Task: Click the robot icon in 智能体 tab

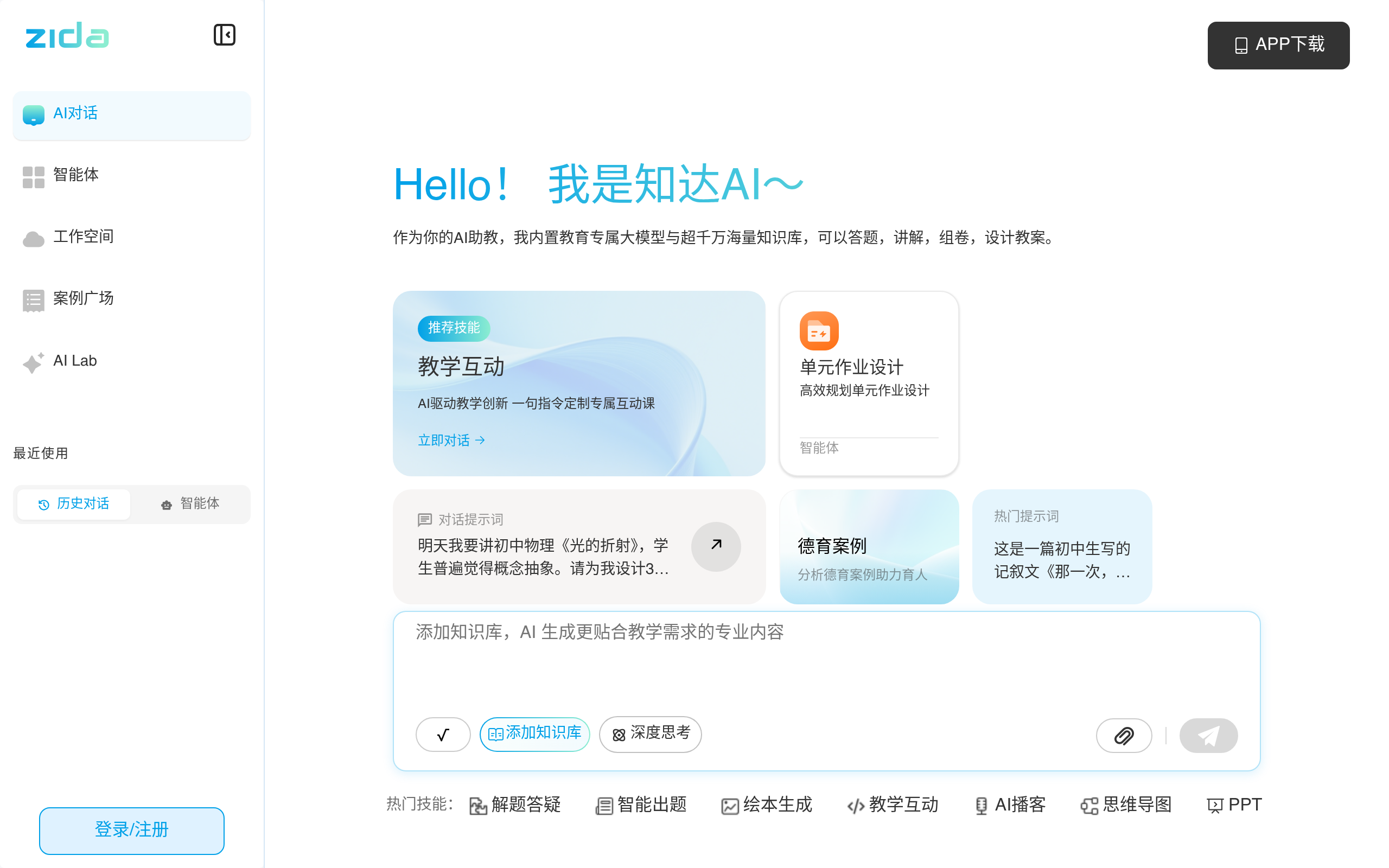Action: coord(167,505)
